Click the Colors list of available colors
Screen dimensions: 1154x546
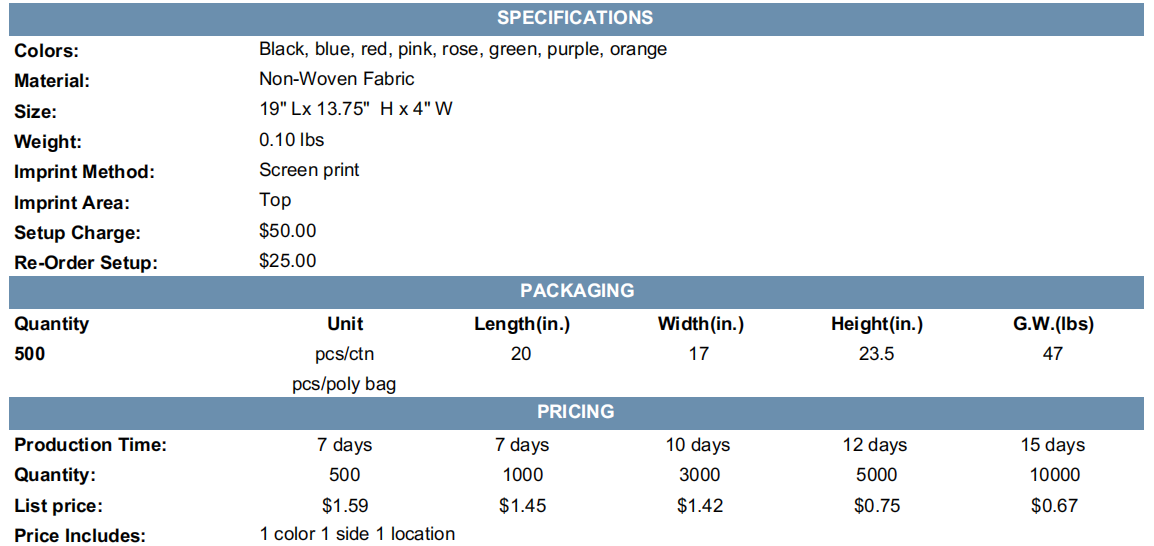[x=463, y=49]
